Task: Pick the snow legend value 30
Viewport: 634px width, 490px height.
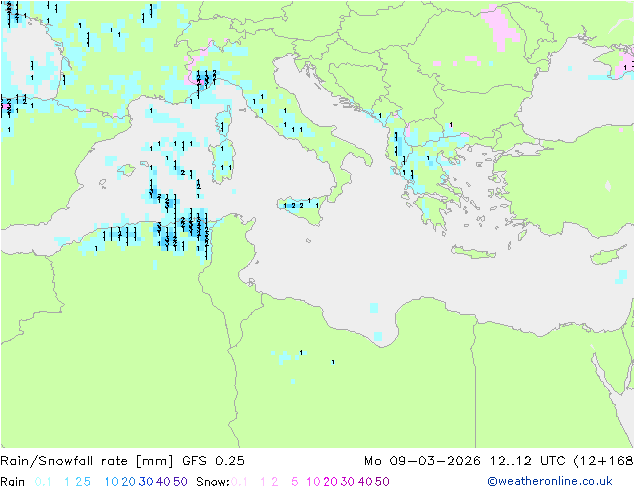Action: tap(348, 482)
